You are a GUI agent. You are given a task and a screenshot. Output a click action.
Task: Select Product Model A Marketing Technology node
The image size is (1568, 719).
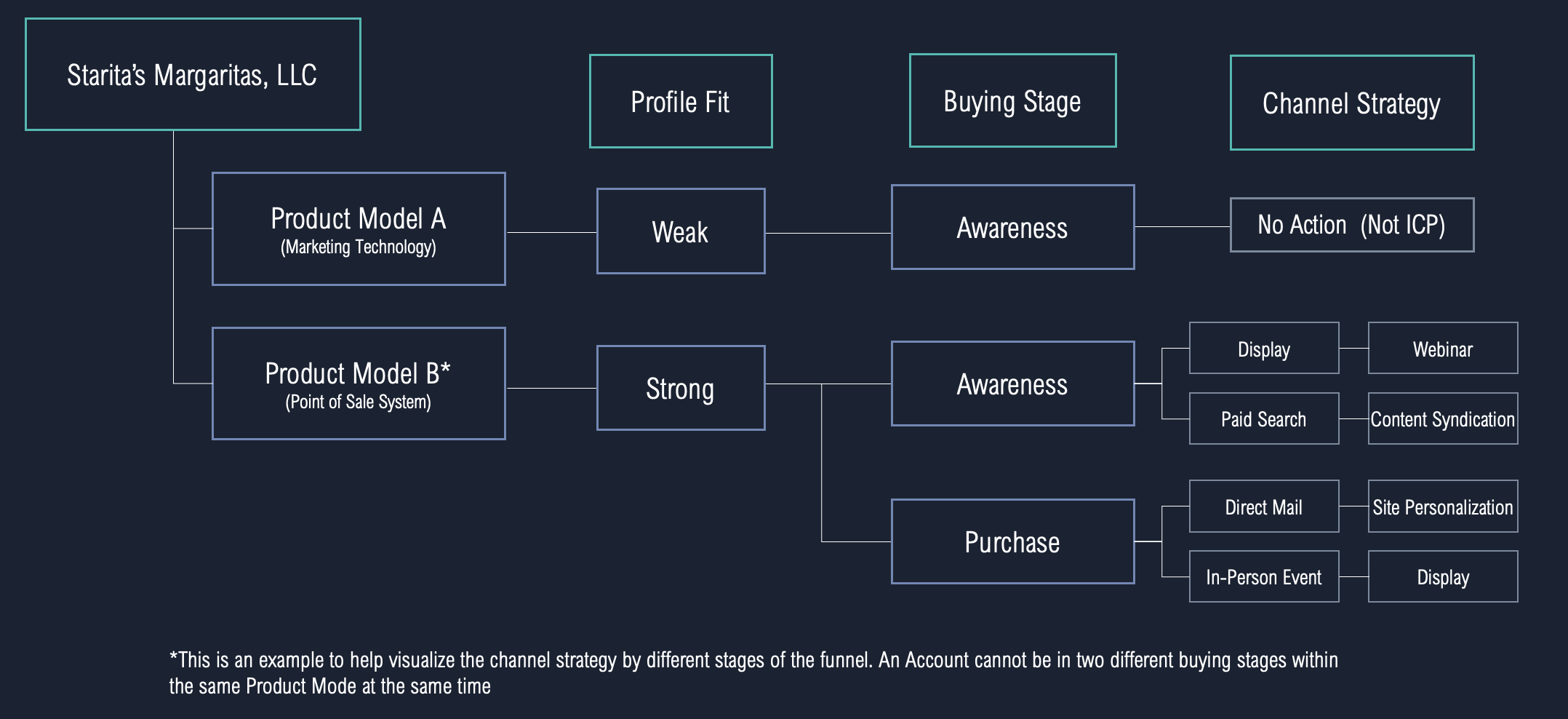point(359,229)
